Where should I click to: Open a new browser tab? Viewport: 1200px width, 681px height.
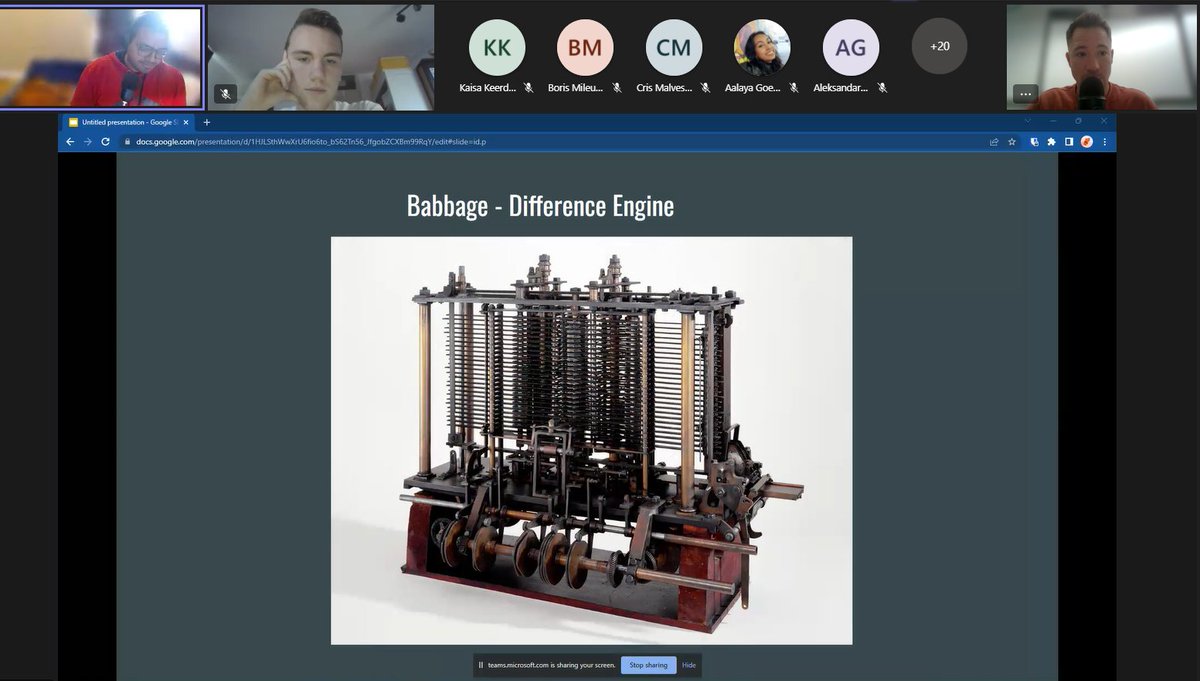tap(207, 122)
